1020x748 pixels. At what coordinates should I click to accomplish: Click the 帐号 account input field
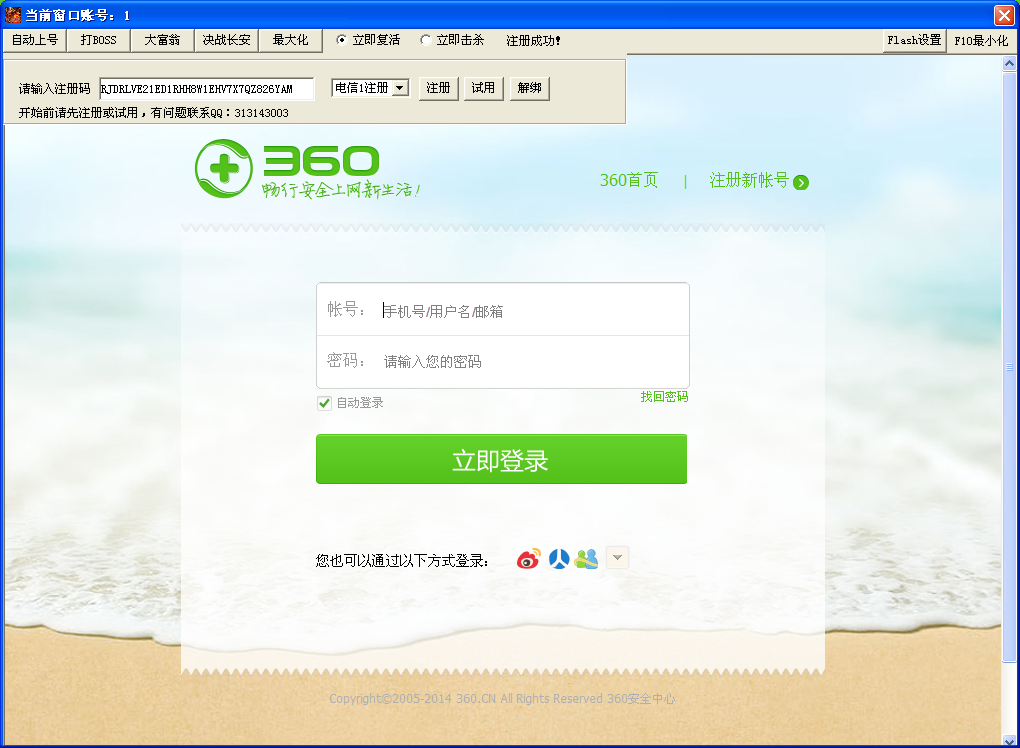click(x=502, y=310)
